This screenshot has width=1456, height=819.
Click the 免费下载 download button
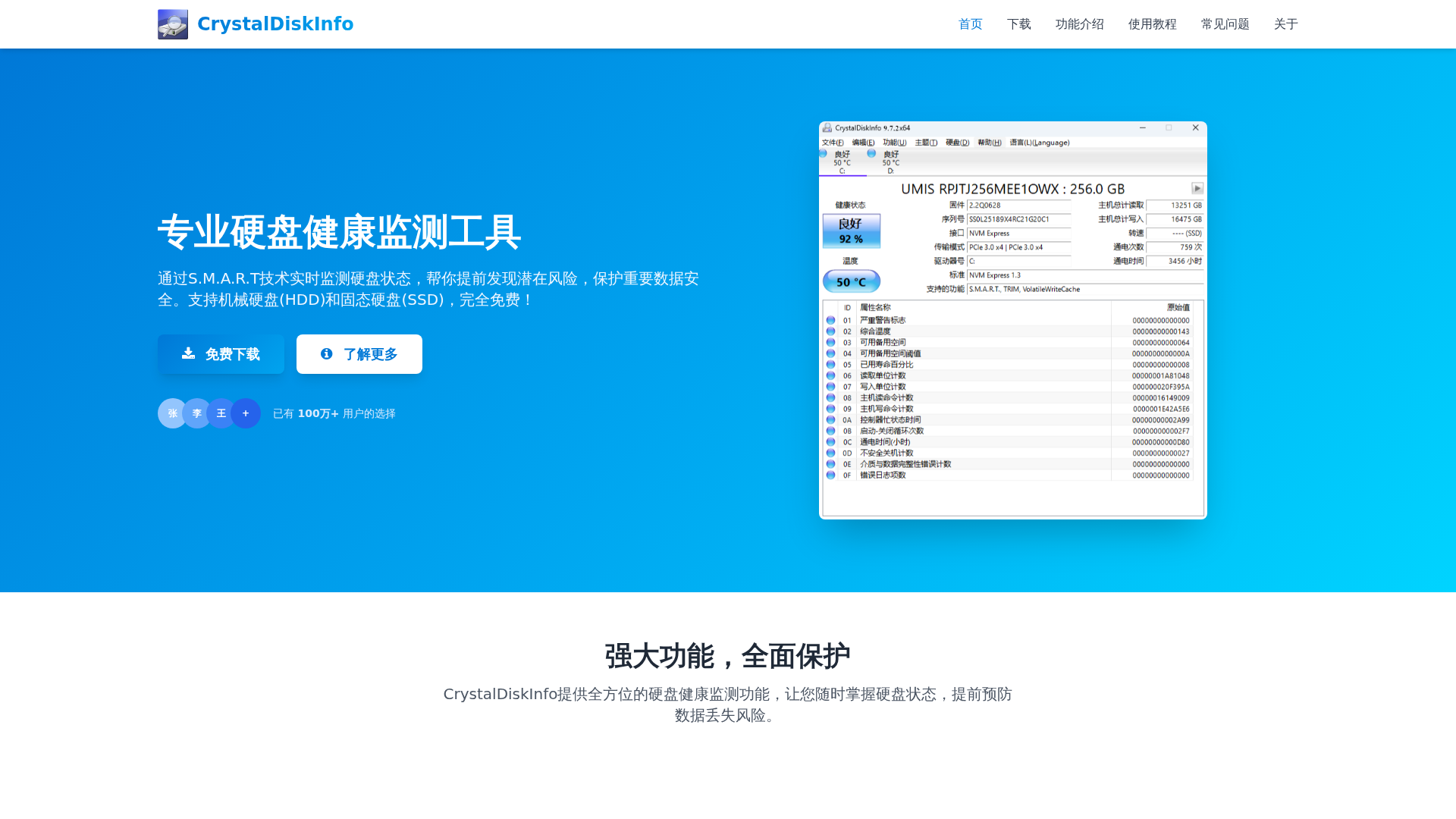tap(221, 354)
